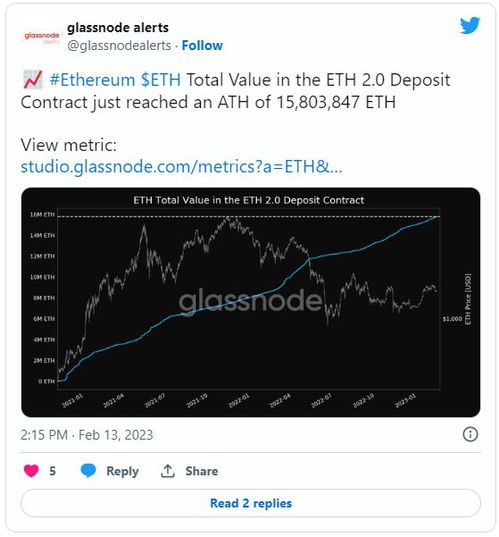Viewport: 499px width, 537px height.
Task: Click the chart emoji before #Ethereum
Action: [x=33, y=79]
